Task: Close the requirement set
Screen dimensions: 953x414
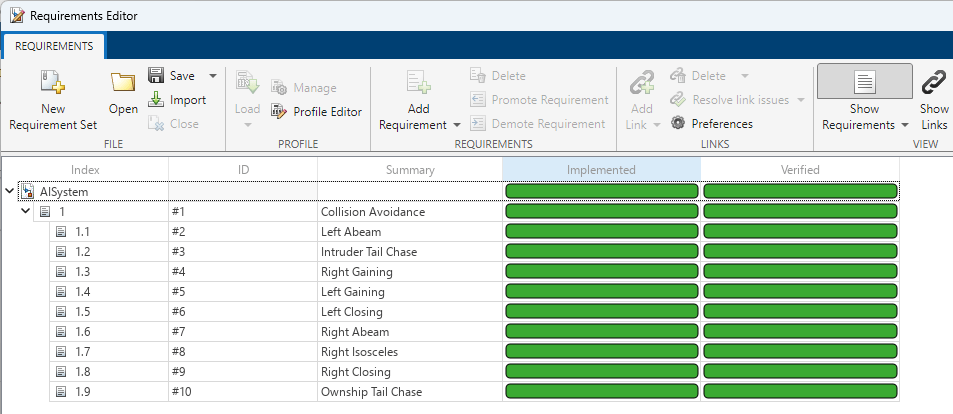Action: click(x=173, y=124)
